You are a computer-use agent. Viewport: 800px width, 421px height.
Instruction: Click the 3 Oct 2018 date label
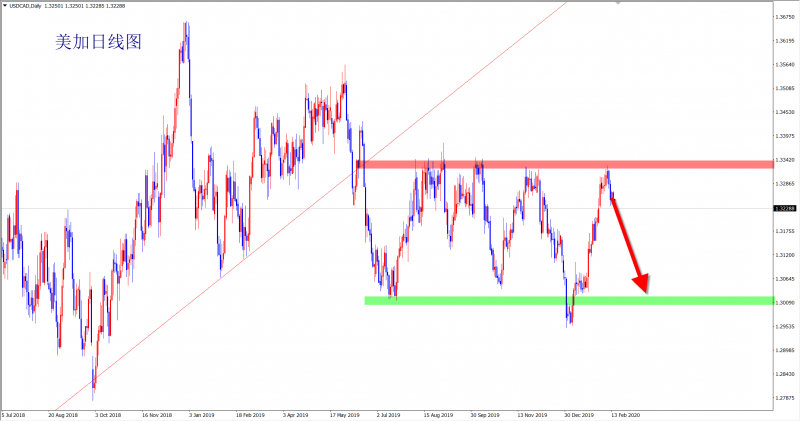point(106,413)
